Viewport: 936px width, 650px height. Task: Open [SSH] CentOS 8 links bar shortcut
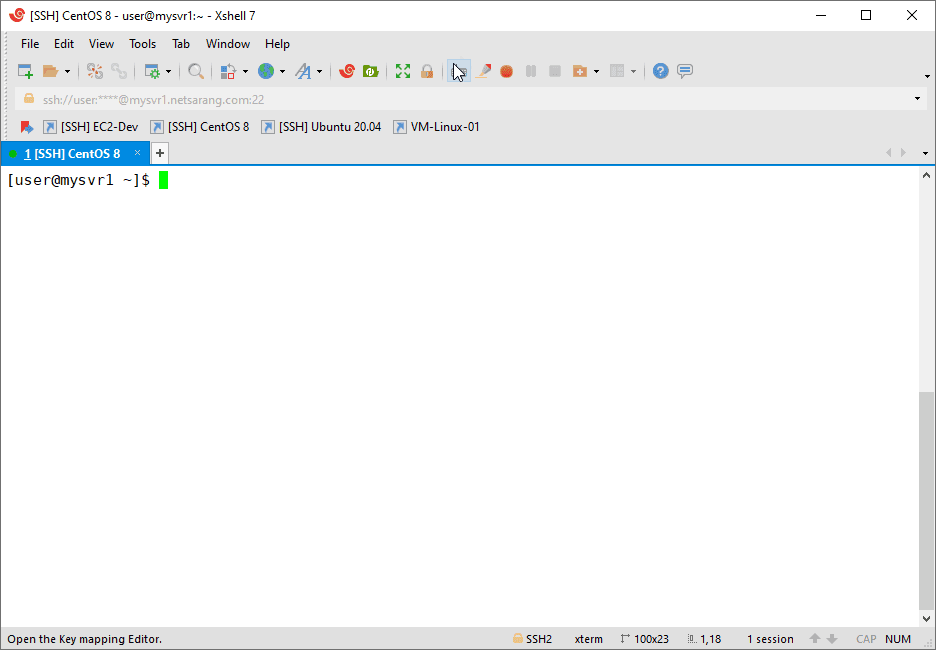click(x=200, y=127)
